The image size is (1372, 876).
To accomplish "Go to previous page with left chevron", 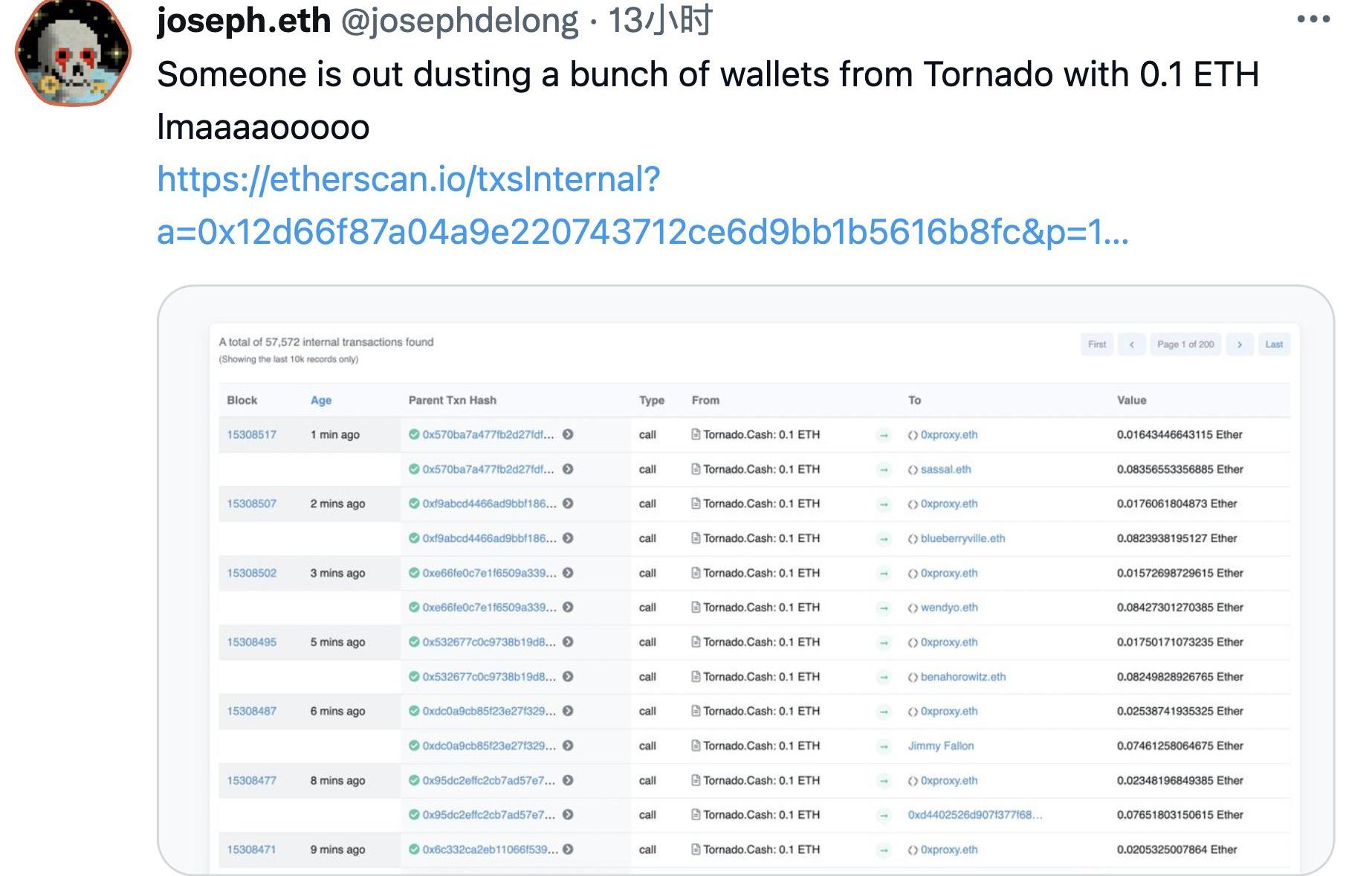I will (x=1131, y=344).
